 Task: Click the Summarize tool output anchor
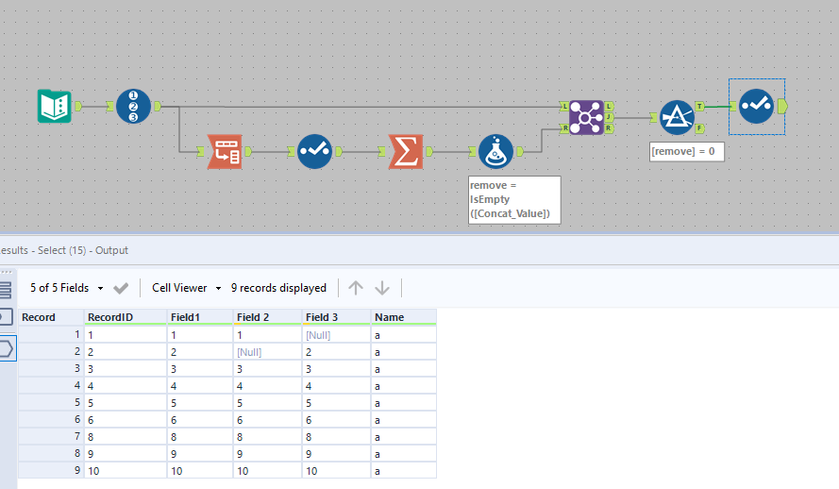pyautogui.click(x=429, y=151)
